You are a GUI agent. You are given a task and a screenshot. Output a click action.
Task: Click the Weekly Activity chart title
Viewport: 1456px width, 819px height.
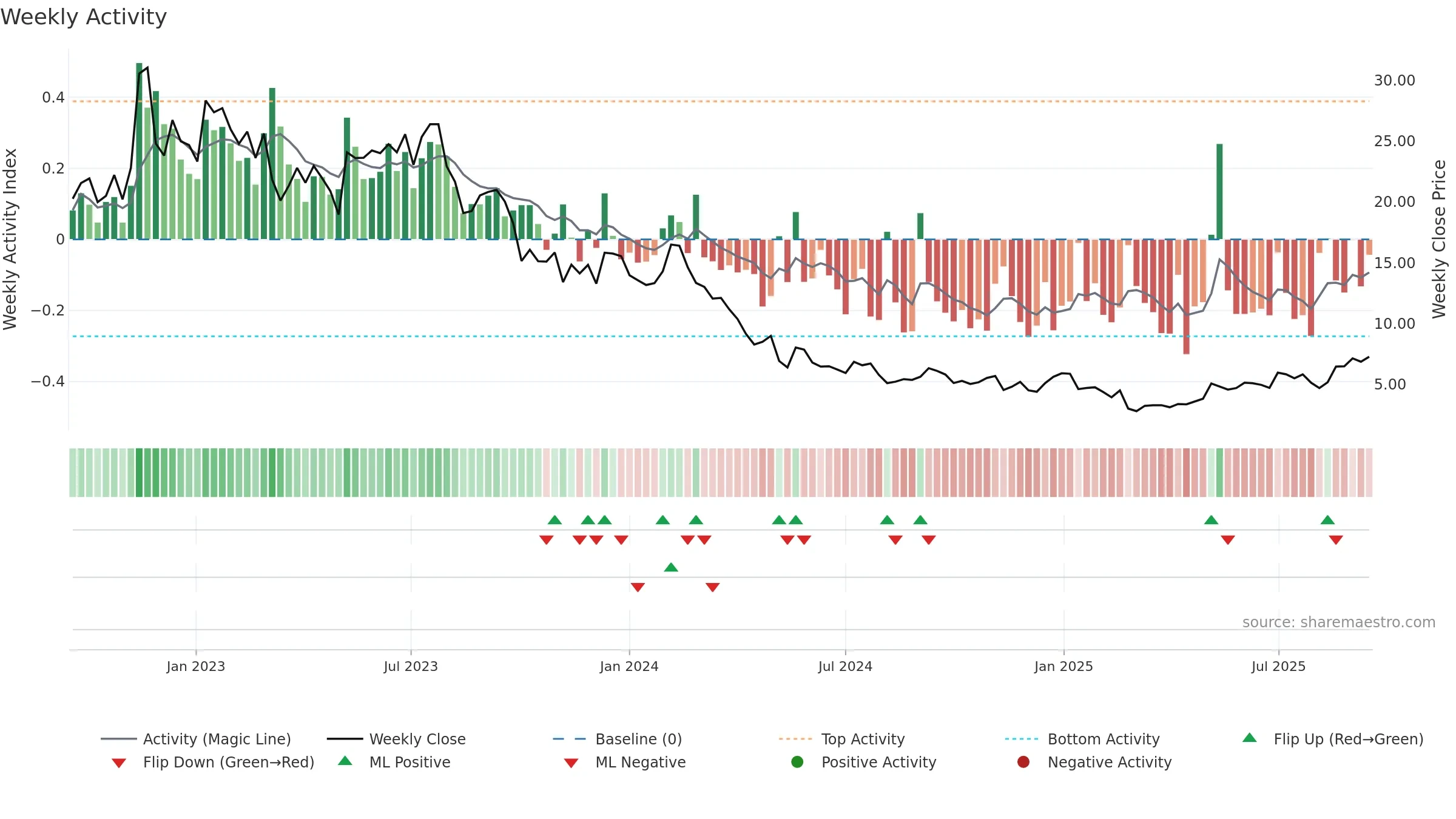[x=84, y=17]
